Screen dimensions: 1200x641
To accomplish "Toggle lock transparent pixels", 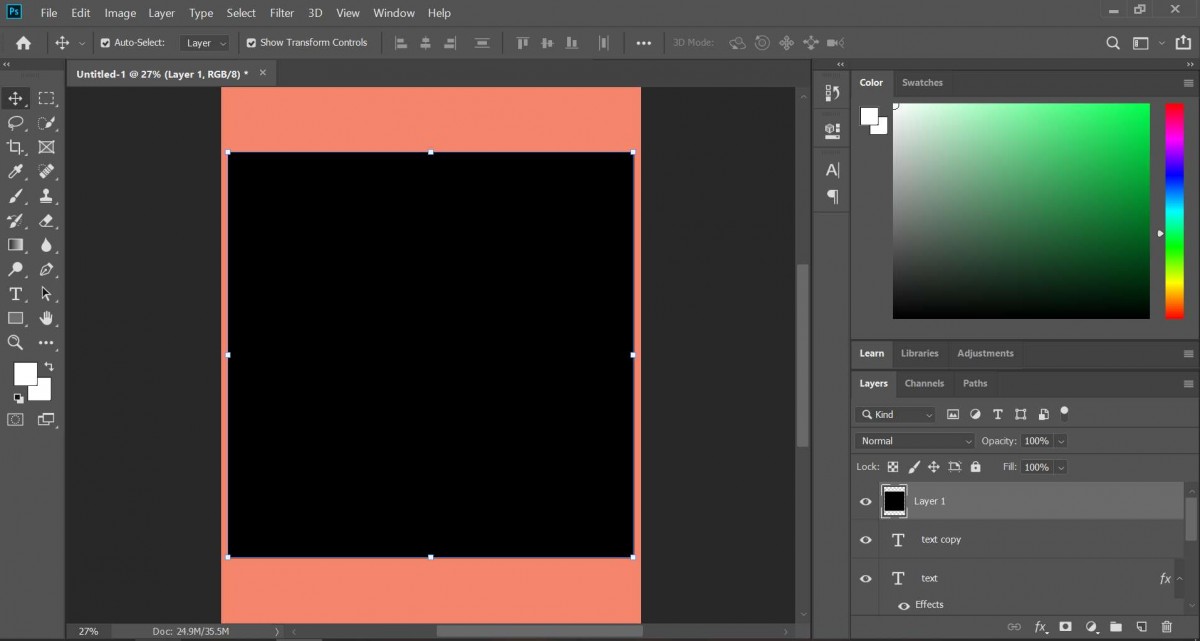I will (x=893, y=467).
